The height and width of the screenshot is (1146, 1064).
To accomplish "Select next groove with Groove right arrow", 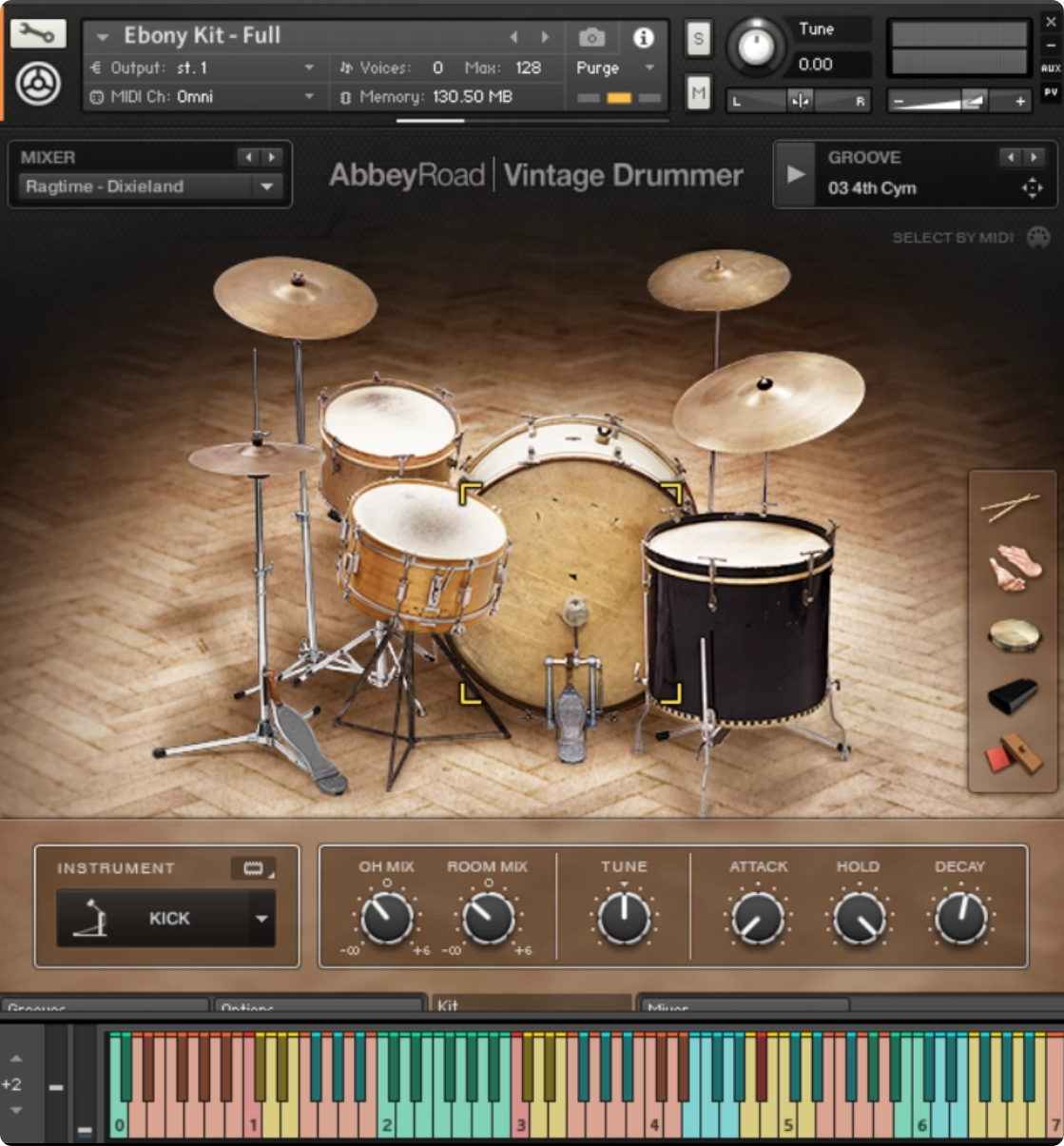I will coord(1034,157).
